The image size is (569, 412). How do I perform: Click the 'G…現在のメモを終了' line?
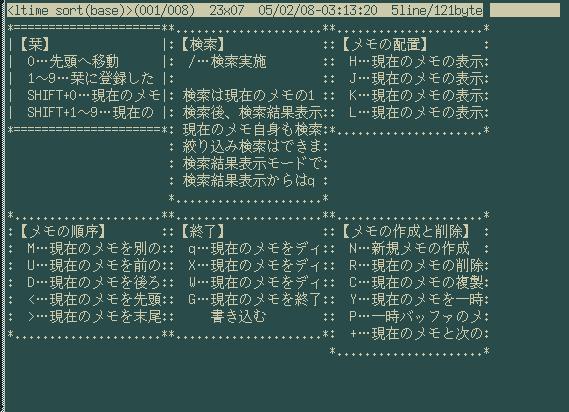tap(254, 299)
